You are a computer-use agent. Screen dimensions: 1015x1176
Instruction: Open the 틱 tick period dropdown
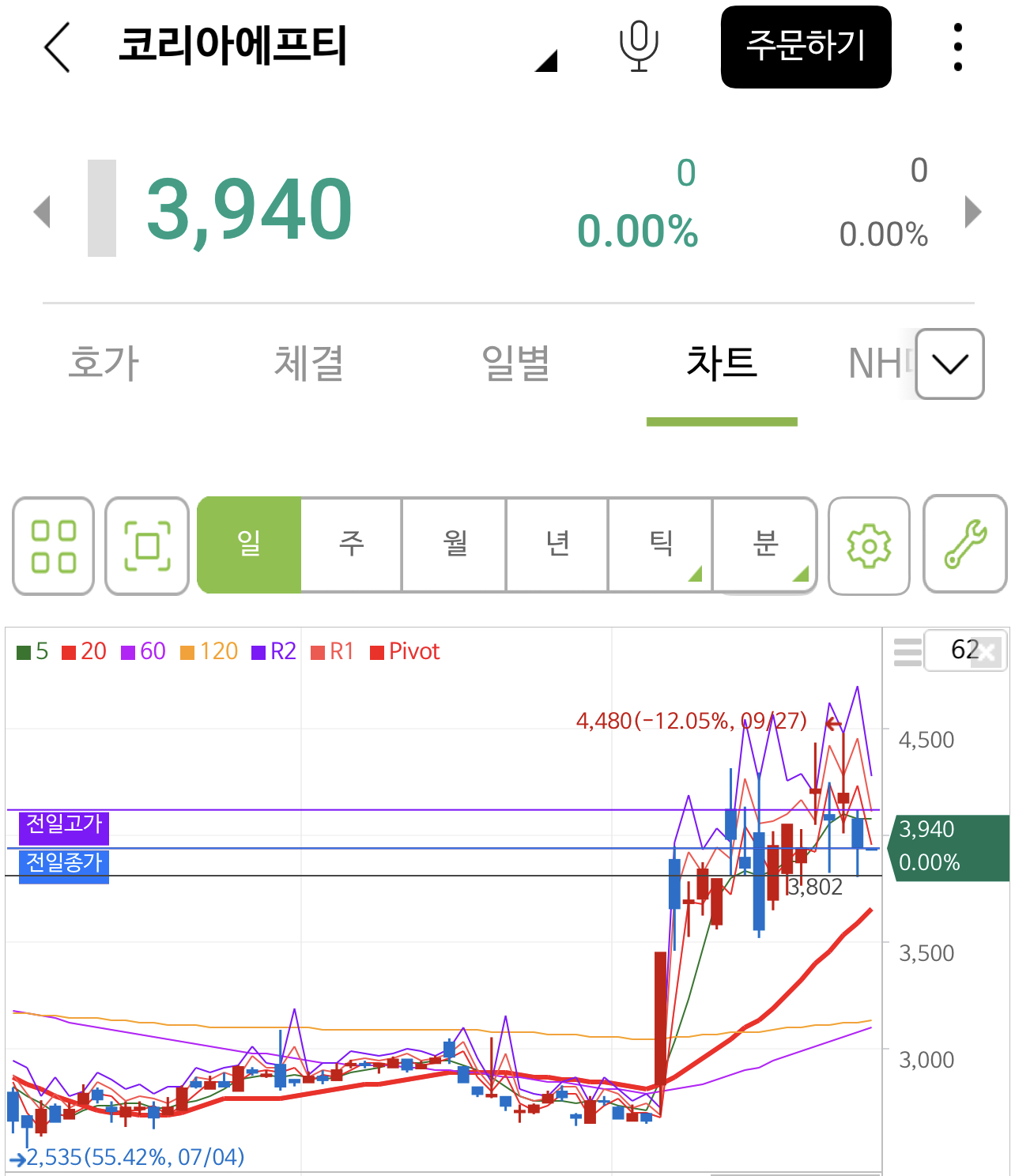click(661, 545)
